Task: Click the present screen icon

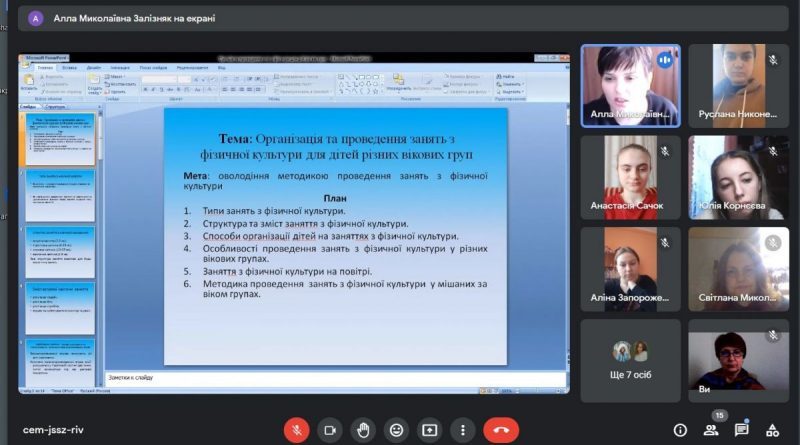Action: pyautogui.click(x=430, y=430)
